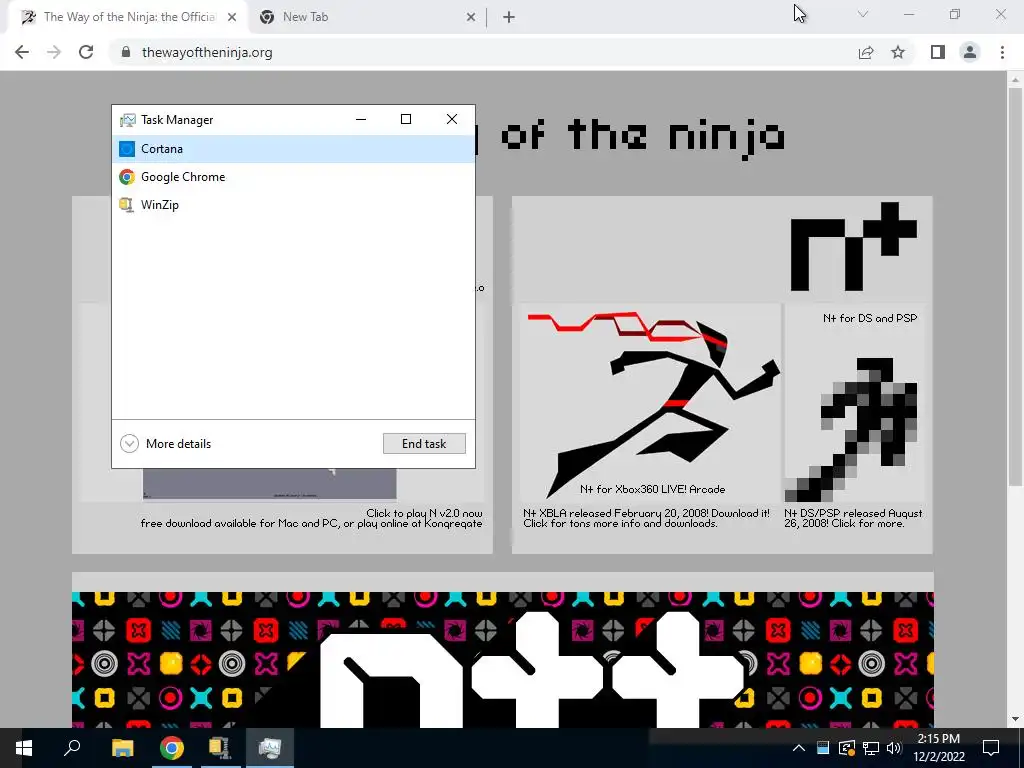Click the volume speaker tray icon
Image resolution: width=1024 pixels, height=768 pixels.
894,748
